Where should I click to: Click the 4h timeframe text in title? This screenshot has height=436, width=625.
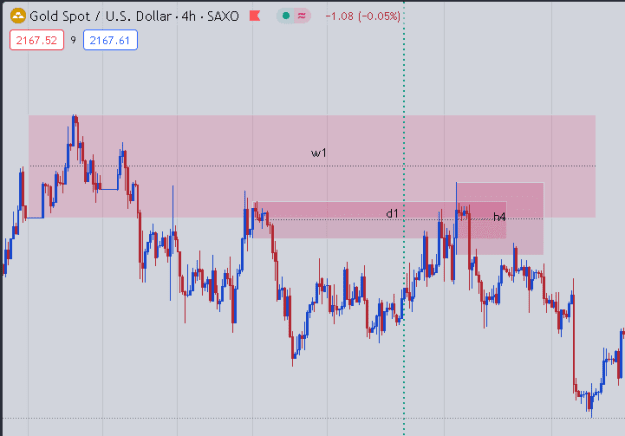189,16
